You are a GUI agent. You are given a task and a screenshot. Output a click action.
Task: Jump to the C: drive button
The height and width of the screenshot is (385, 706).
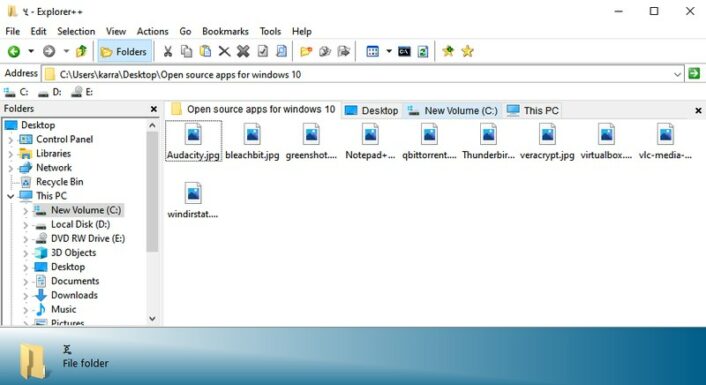(16, 92)
